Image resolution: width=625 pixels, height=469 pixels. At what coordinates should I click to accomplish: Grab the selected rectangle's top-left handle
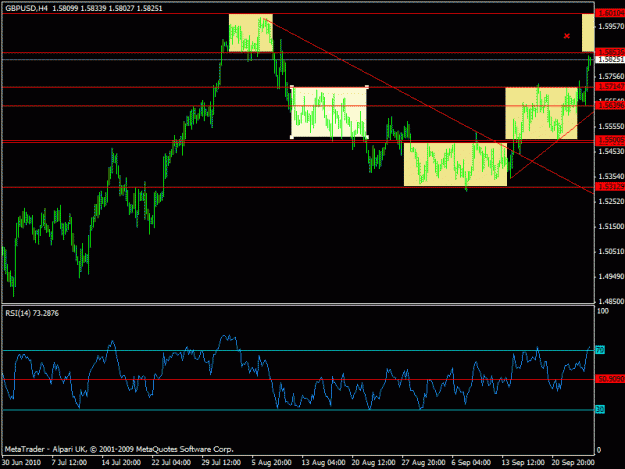[292, 86]
